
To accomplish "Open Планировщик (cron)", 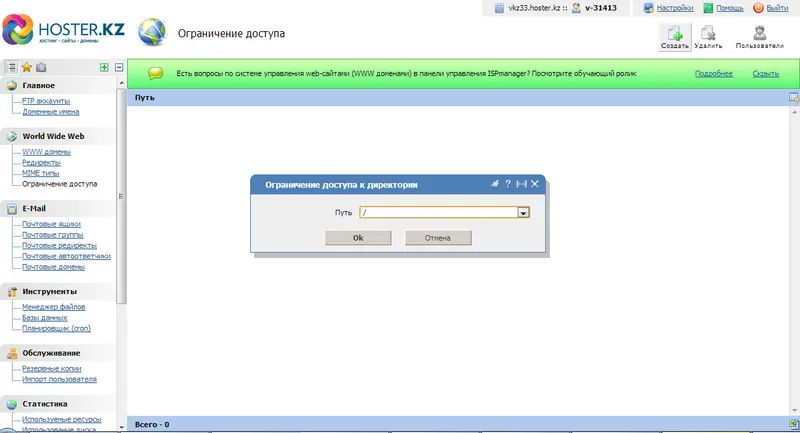I will coord(56,328).
